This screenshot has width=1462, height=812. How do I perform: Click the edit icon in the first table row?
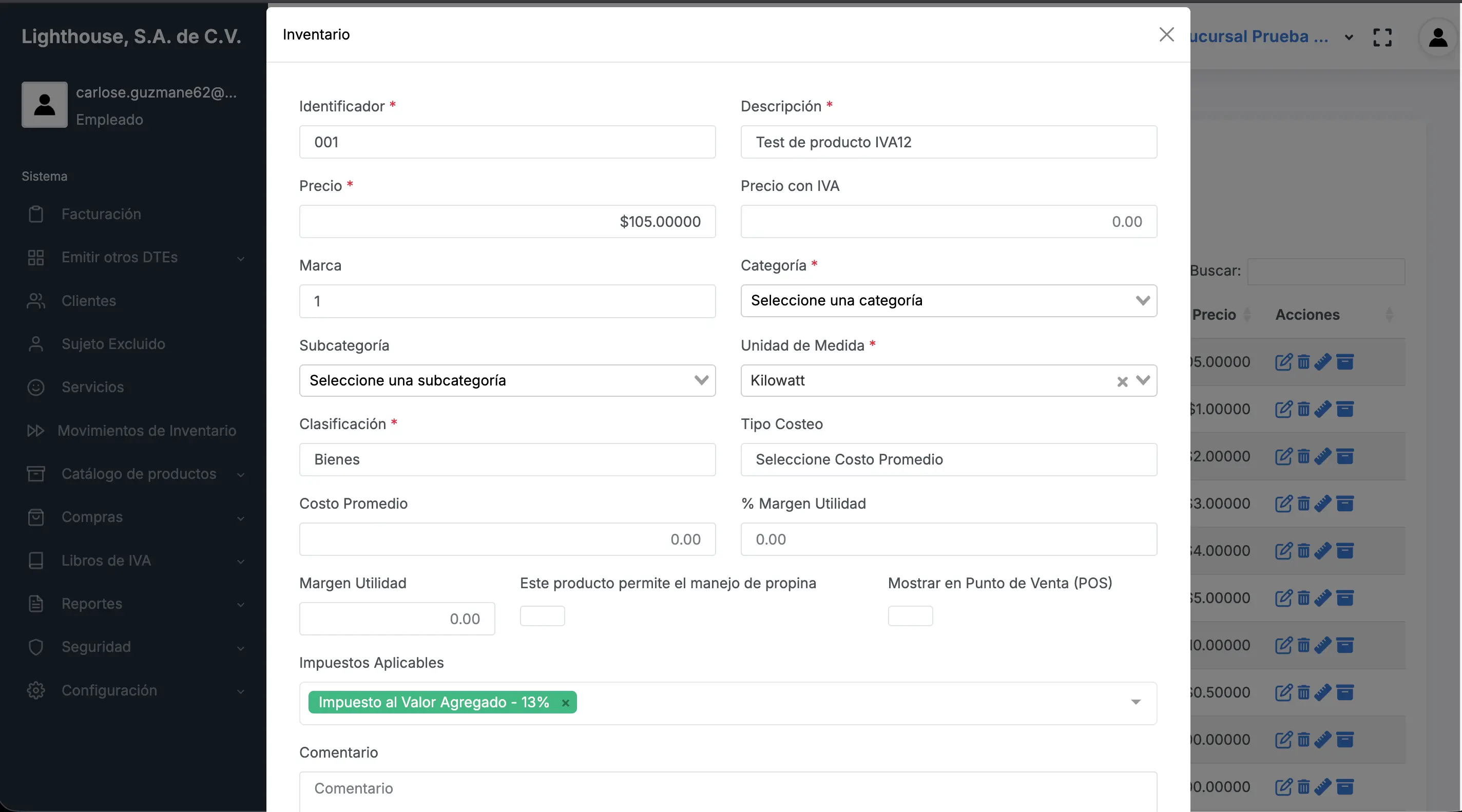click(1283, 362)
